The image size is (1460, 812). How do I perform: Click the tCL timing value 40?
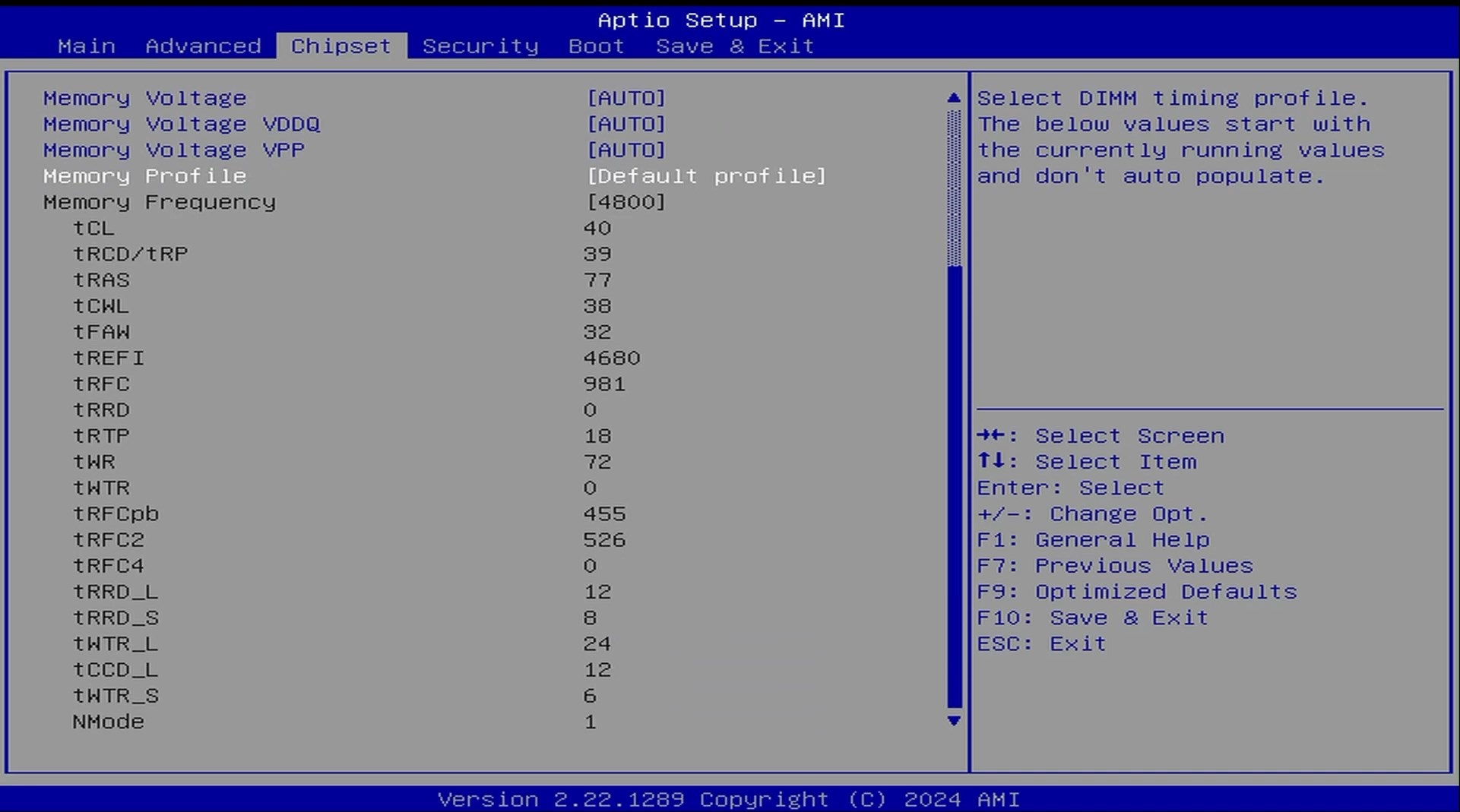coord(597,228)
